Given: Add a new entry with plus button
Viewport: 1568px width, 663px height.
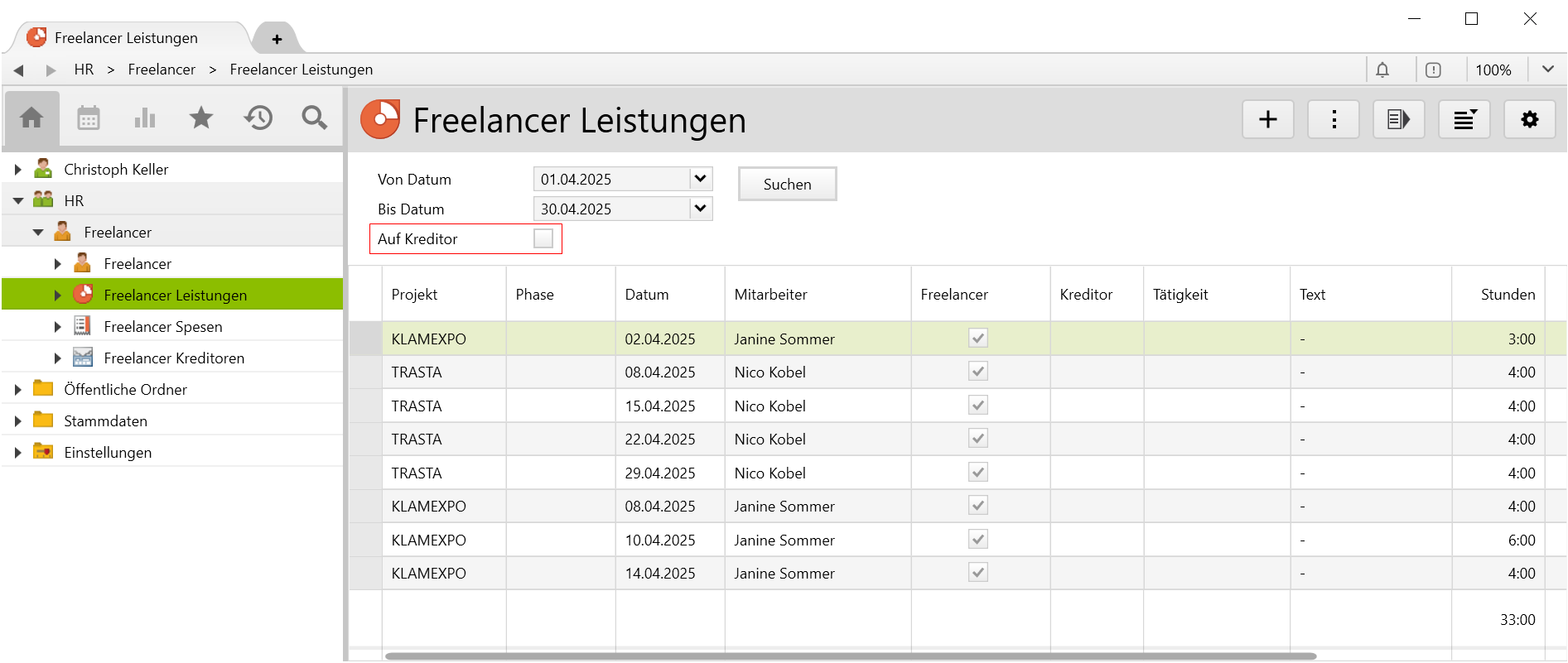Looking at the screenshot, I should coord(1267,120).
